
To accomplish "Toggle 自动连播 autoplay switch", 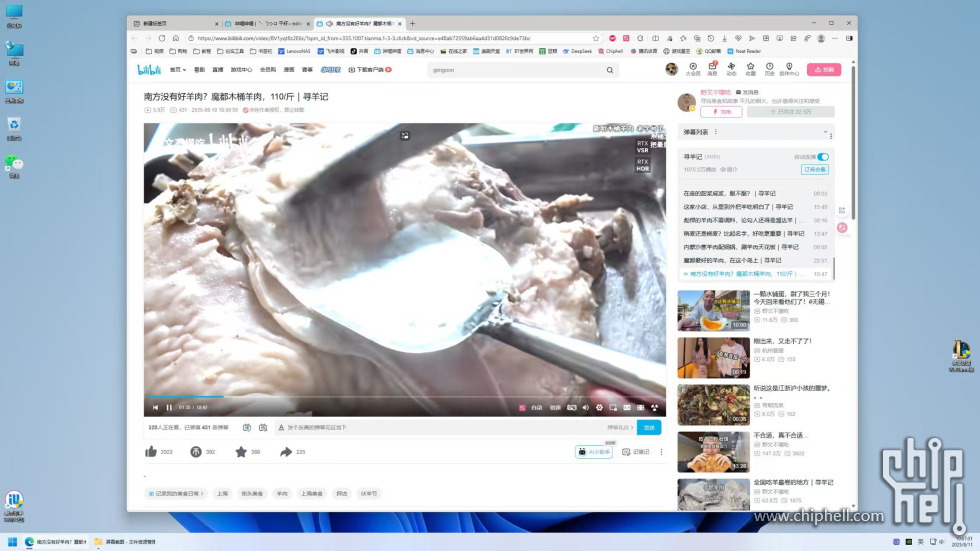I will (x=823, y=157).
